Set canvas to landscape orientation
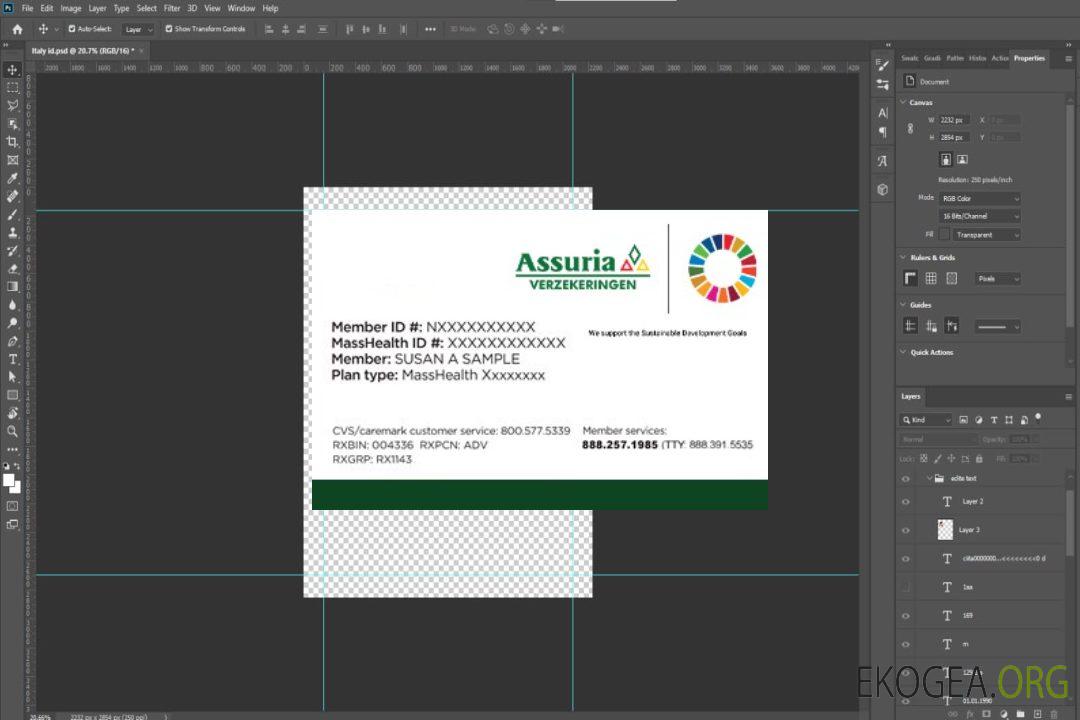1080x720 pixels. (962, 160)
